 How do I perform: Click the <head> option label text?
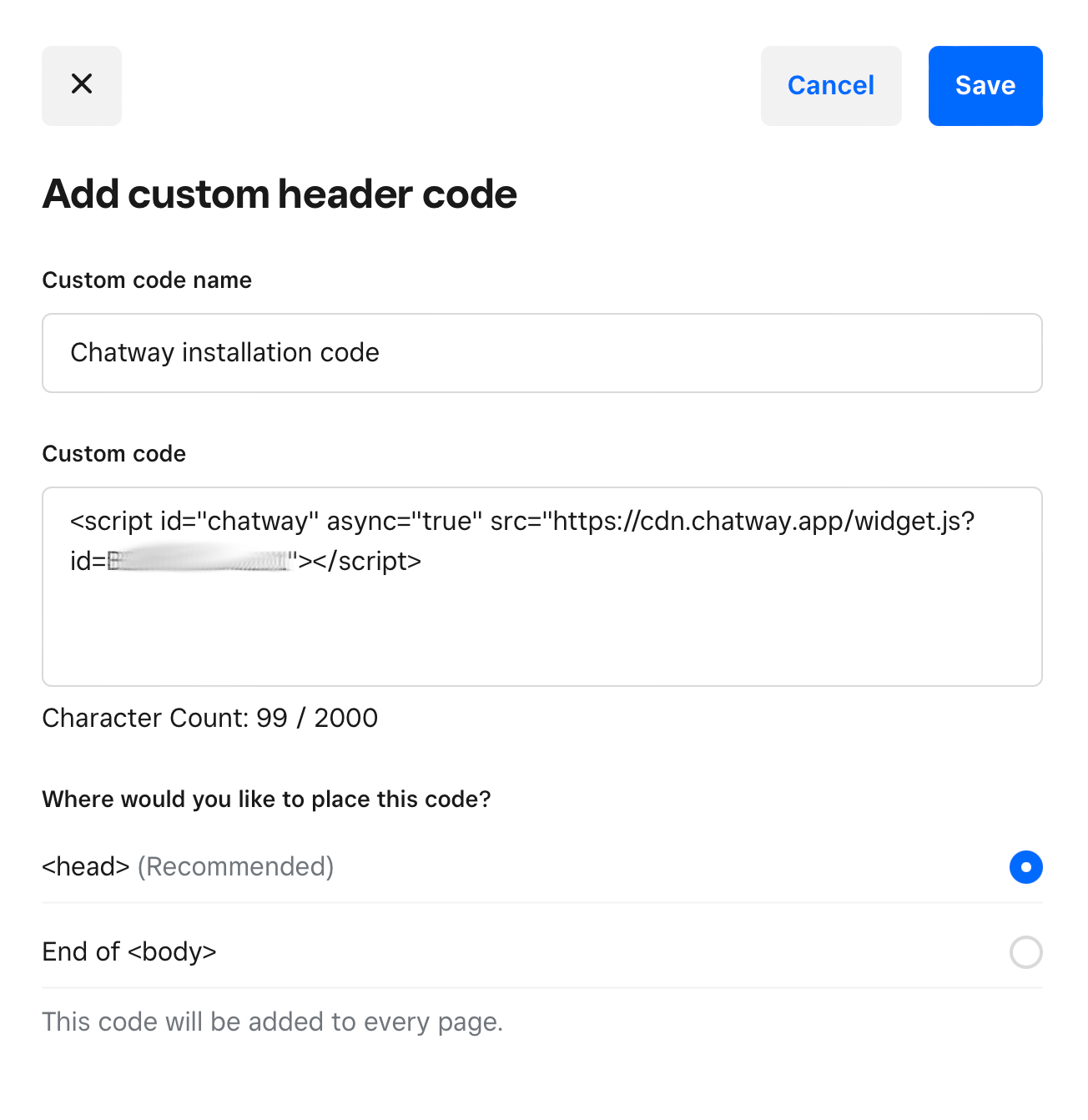(x=86, y=867)
